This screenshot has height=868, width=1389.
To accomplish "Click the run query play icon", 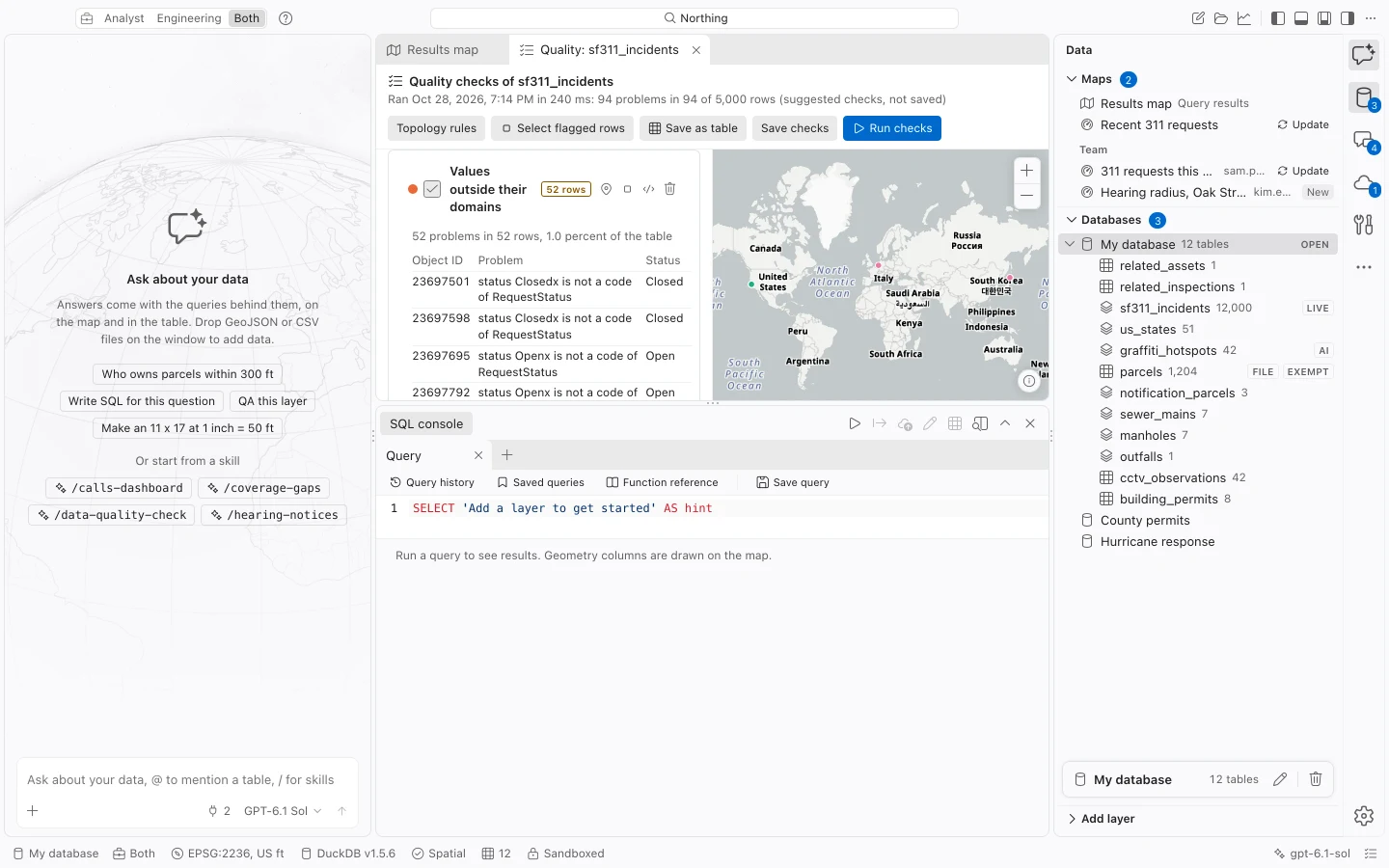I will [x=855, y=423].
